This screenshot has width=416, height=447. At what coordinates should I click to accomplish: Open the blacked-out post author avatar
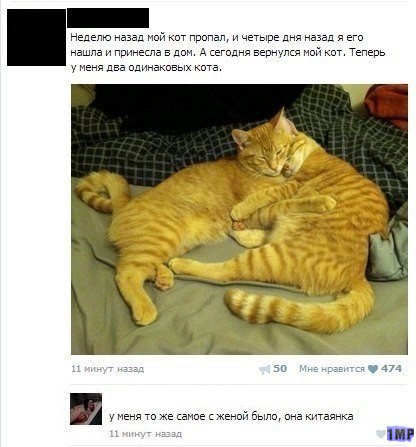pyautogui.click(x=36, y=37)
